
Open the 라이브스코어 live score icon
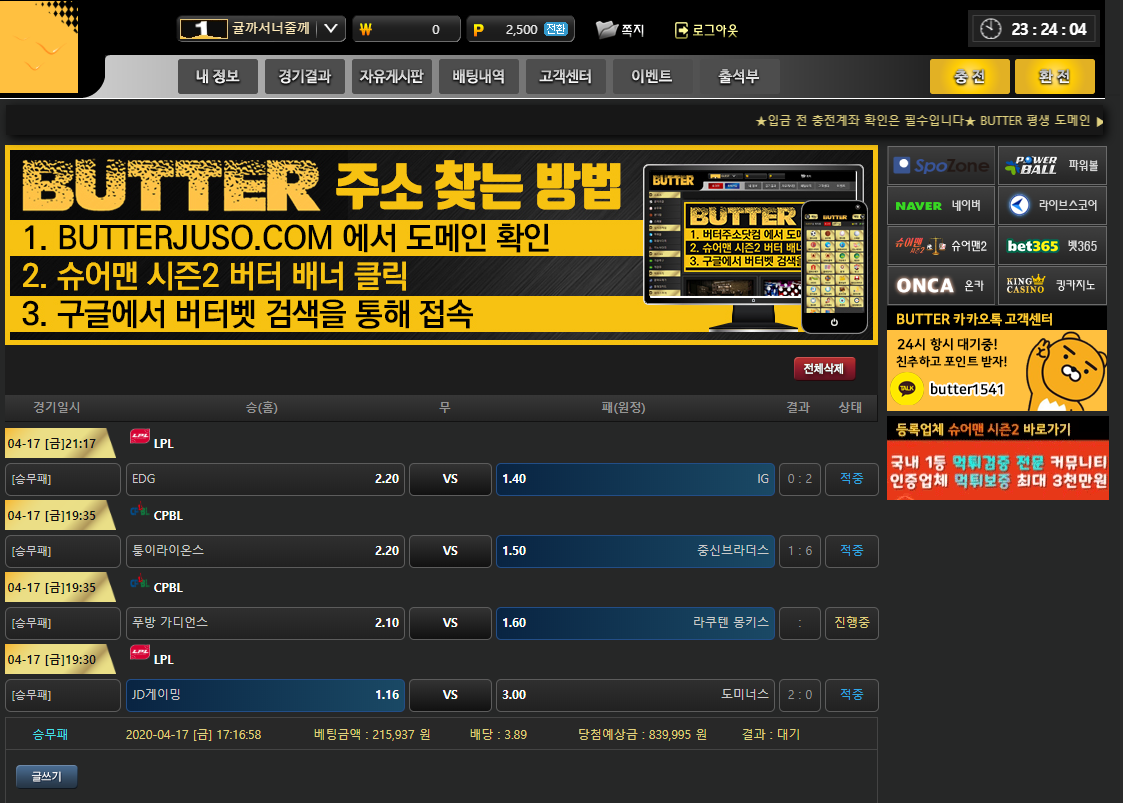(x=1052, y=206)
